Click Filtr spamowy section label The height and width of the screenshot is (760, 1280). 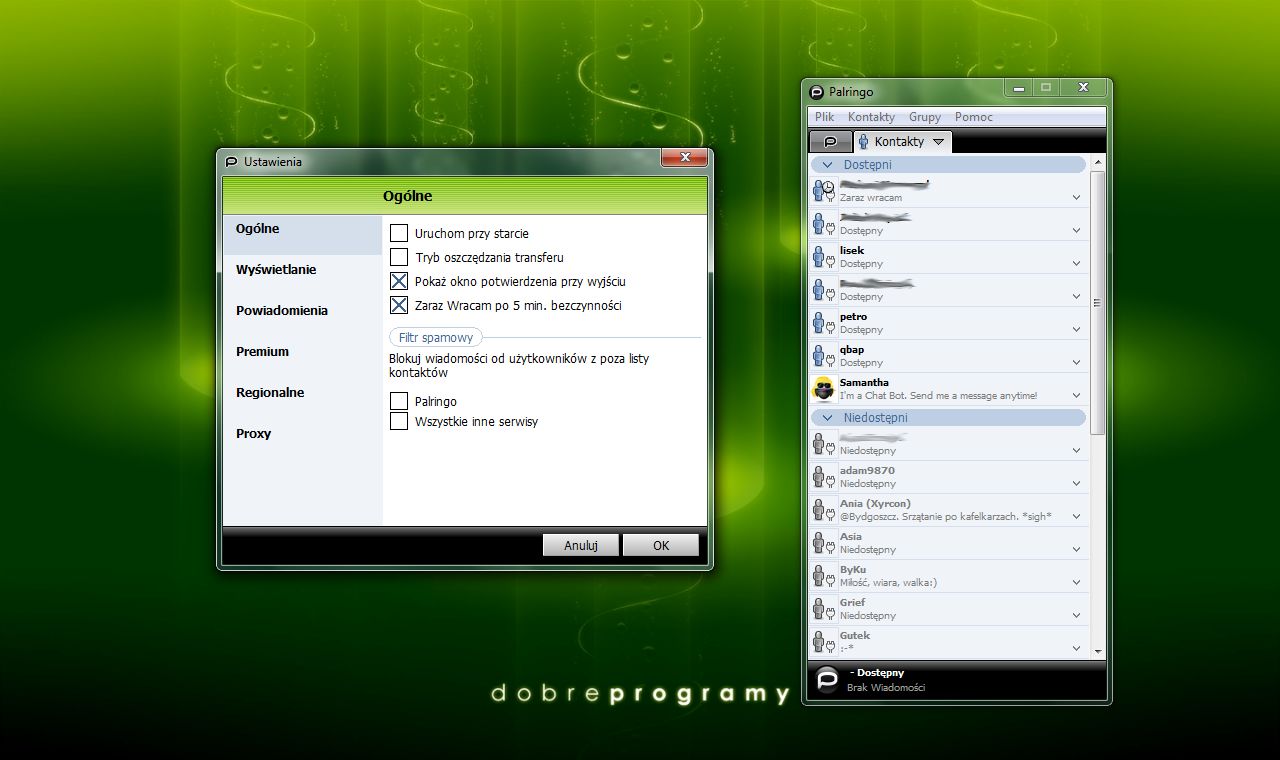click(436, 338)
